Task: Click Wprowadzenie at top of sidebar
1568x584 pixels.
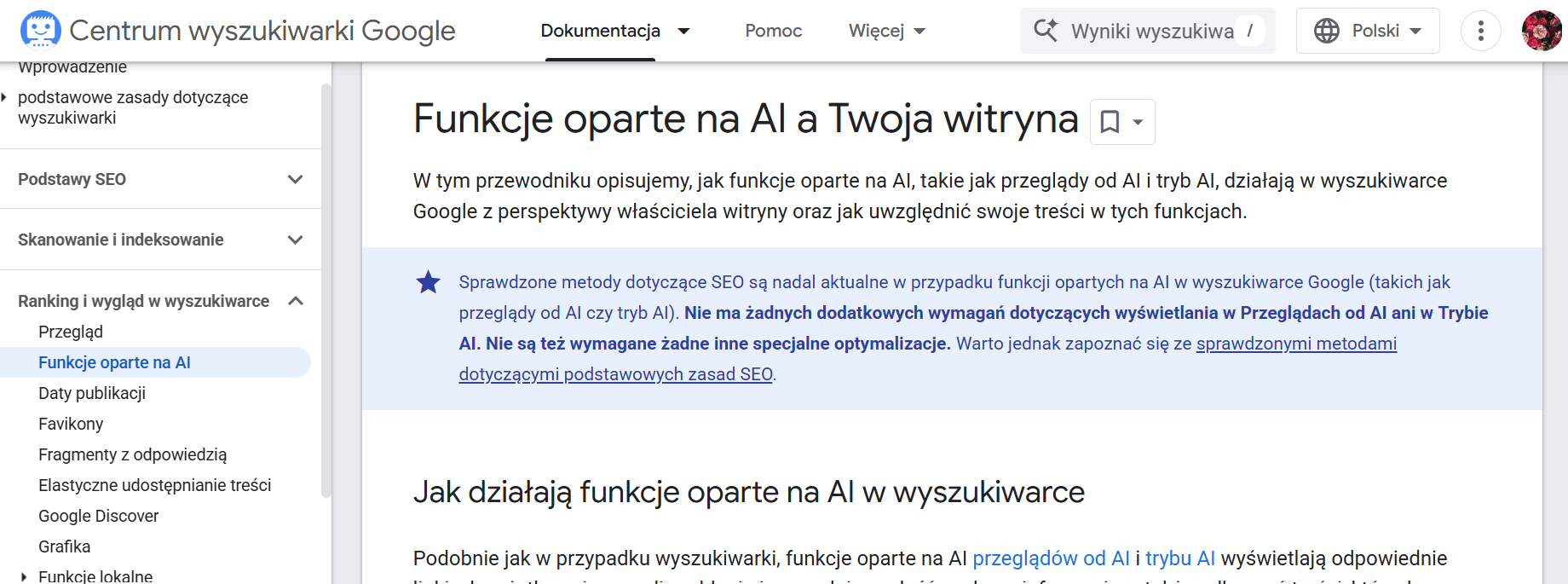Action: [72, 67]
